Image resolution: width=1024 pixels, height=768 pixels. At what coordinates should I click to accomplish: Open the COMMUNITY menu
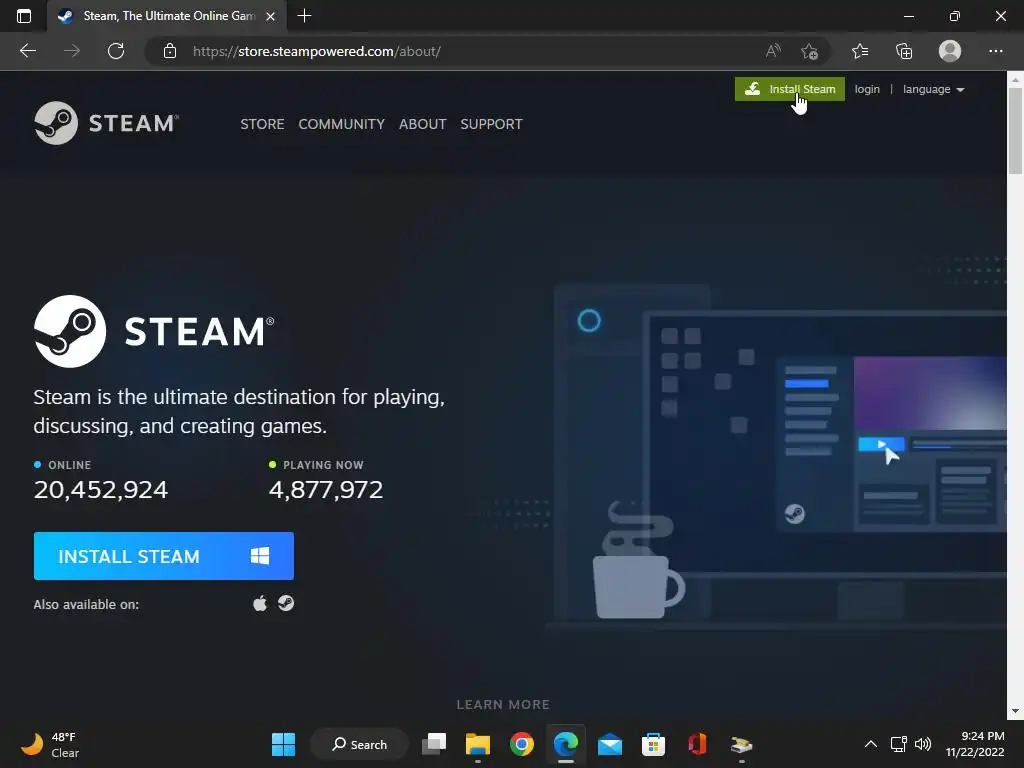(342, 124)
